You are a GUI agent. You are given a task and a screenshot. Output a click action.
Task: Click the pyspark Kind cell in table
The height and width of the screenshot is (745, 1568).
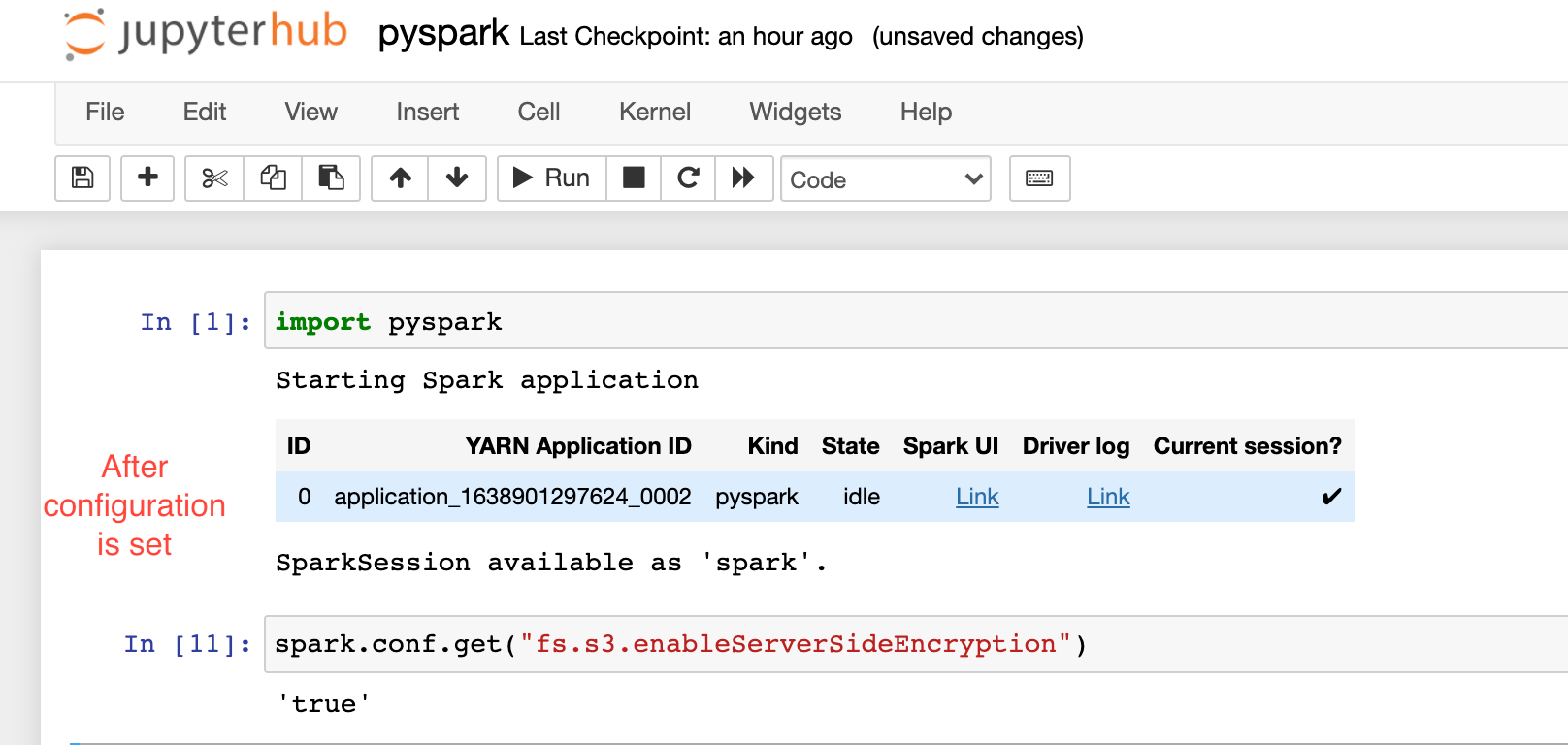coord(757,497)
